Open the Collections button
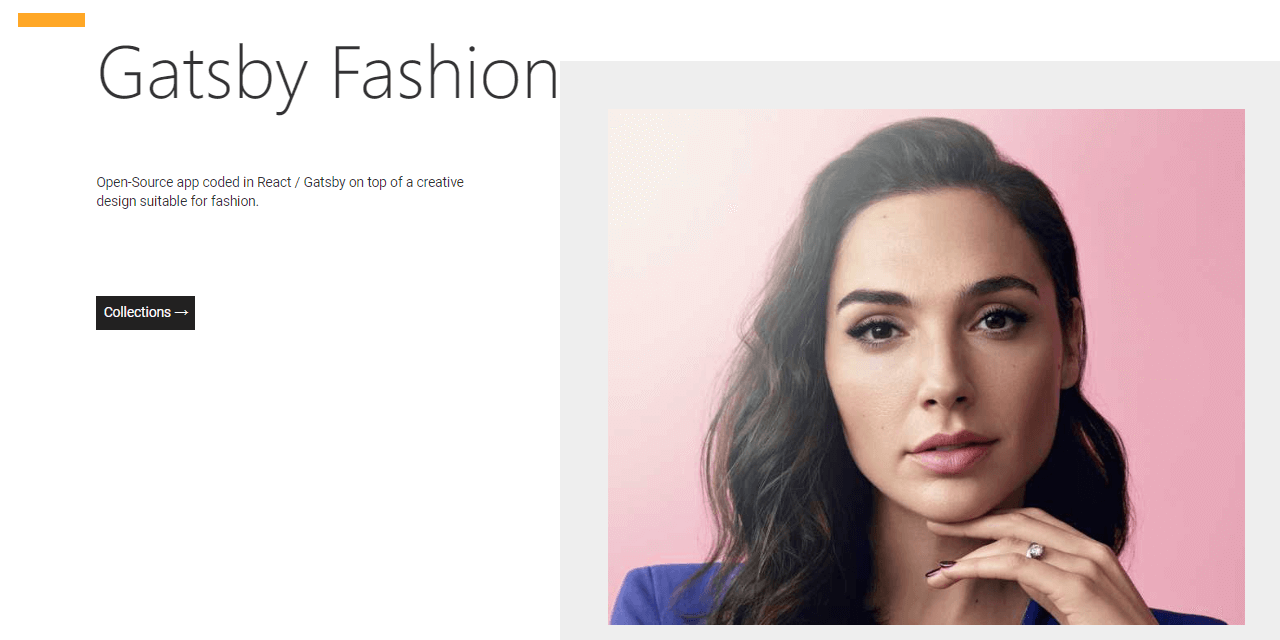 point(145,312)
